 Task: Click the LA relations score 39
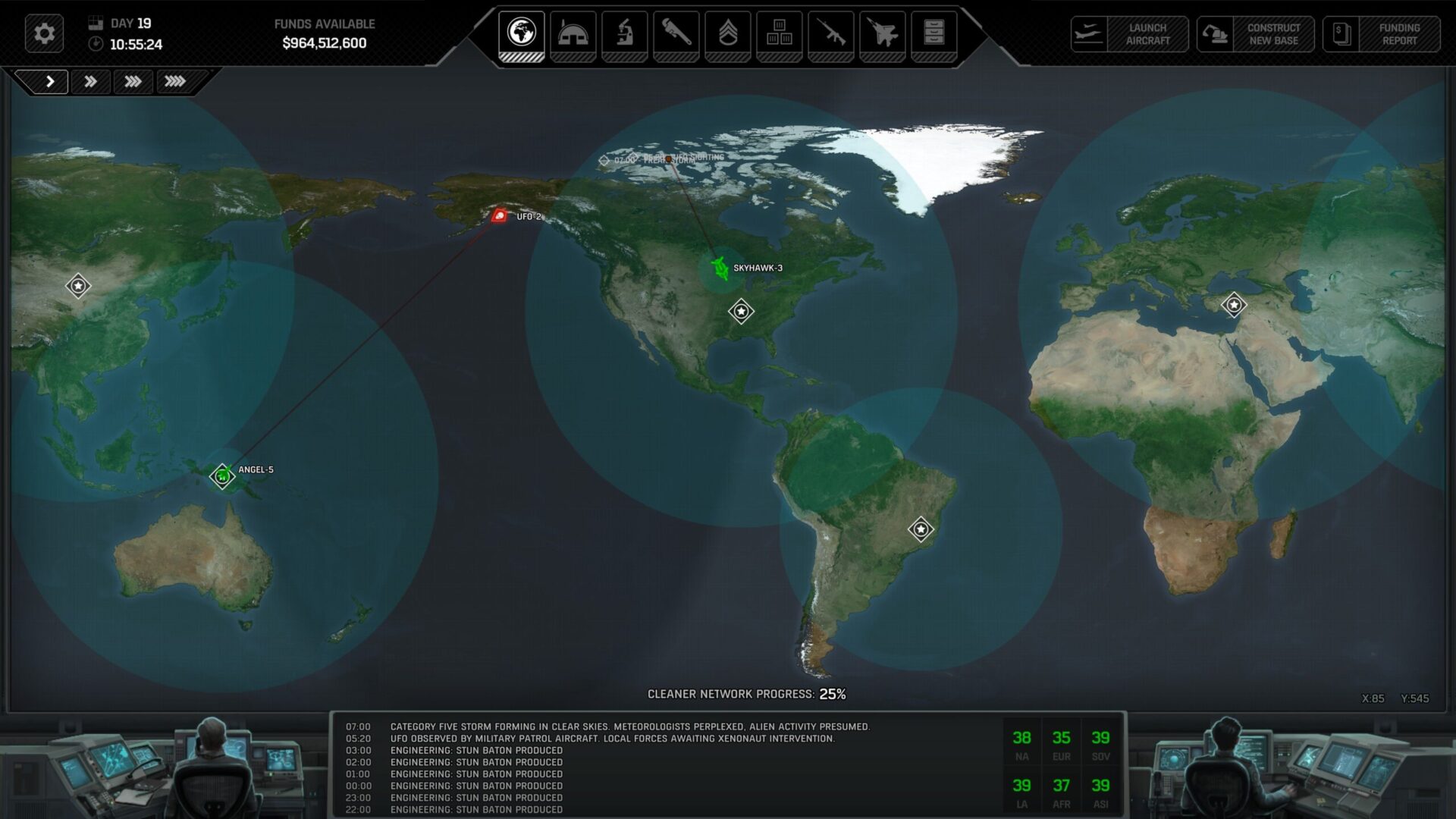[1021, 786]
